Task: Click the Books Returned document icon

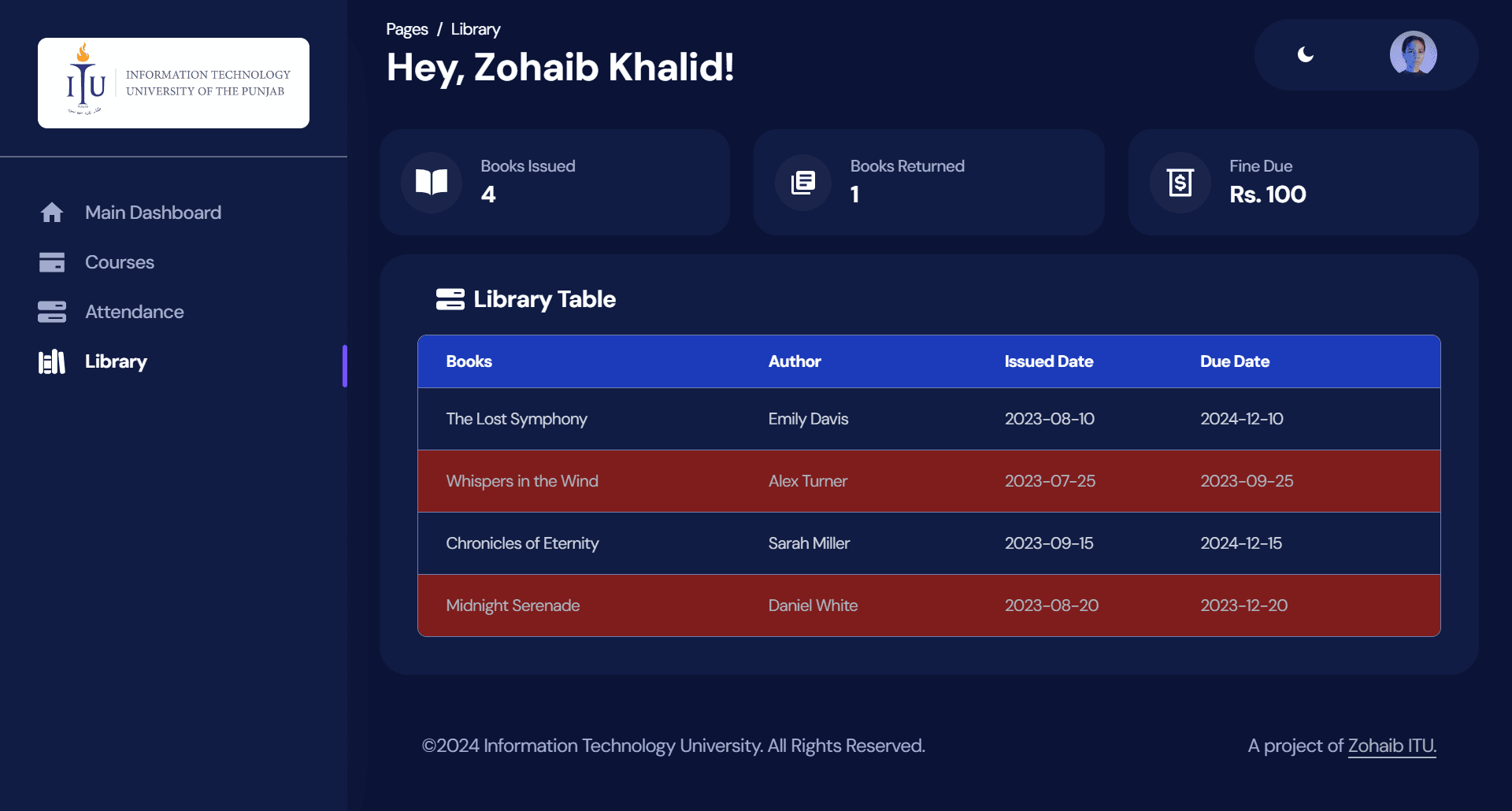Action: point(803,183)
